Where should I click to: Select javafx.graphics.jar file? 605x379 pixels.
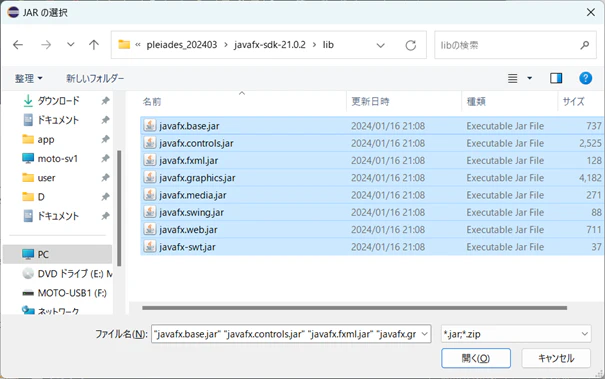pyautogui.click(x=372, y=178)
